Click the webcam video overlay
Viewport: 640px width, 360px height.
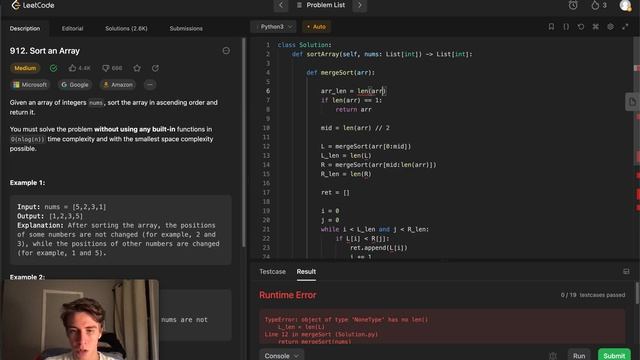coord(80,320)
